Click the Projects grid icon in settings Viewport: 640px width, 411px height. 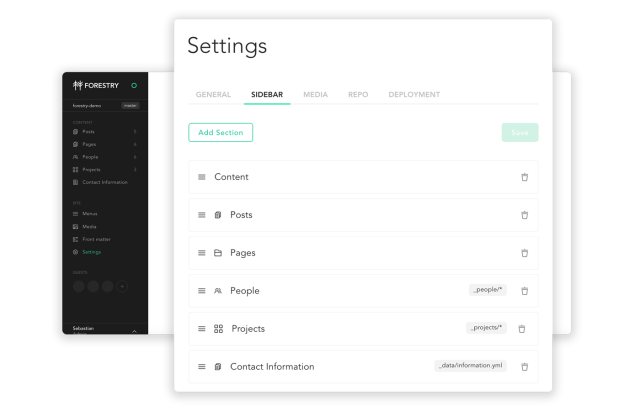218,329
